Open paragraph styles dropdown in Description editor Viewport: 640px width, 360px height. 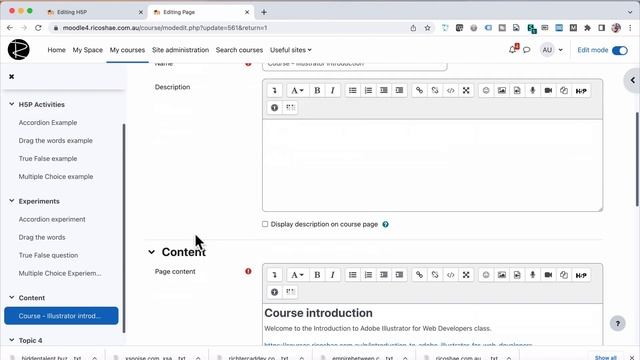click(297, 91)
